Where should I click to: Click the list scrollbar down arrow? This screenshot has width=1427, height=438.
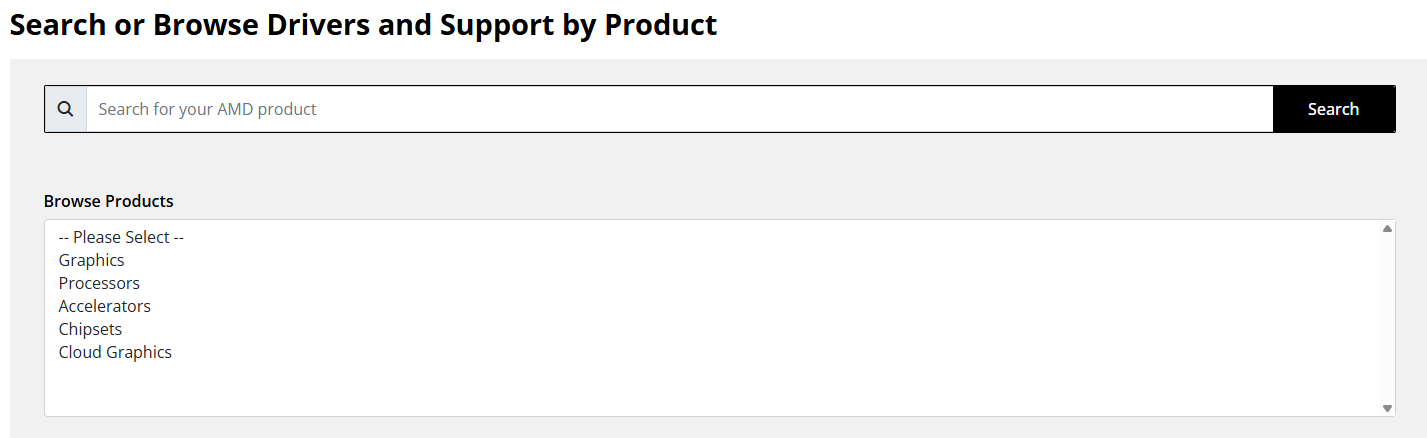tap(1387, 408)
